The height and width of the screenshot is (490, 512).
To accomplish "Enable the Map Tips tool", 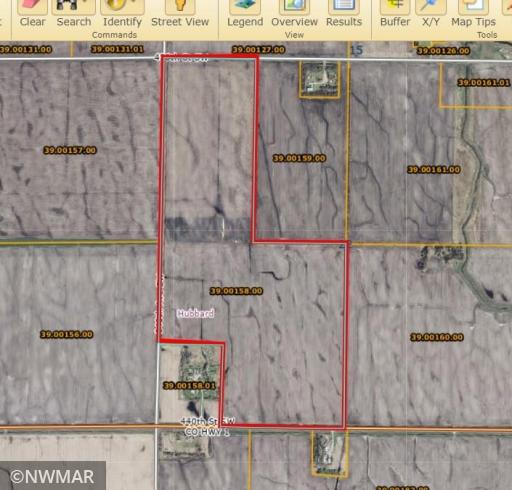I will coord(473,13).
